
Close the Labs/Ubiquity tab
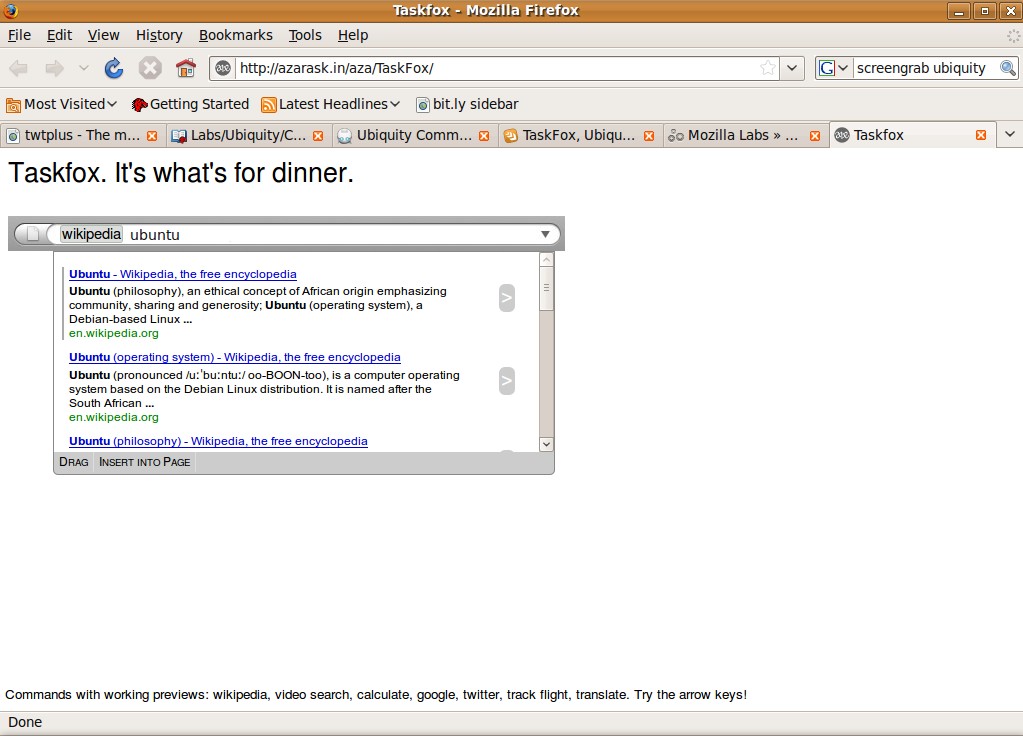coord(318,136)
